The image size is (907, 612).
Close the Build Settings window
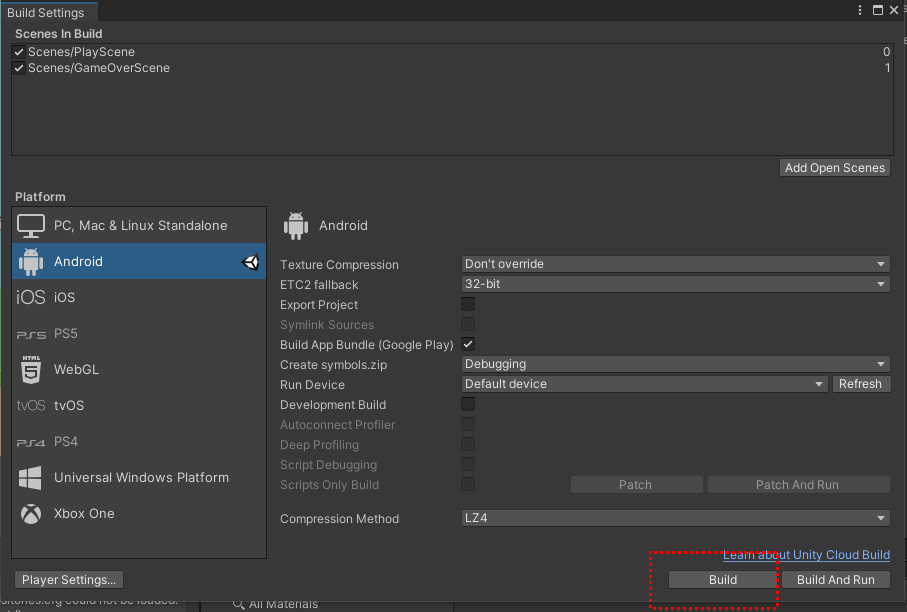pyautogui.click(x=894, y=10)
